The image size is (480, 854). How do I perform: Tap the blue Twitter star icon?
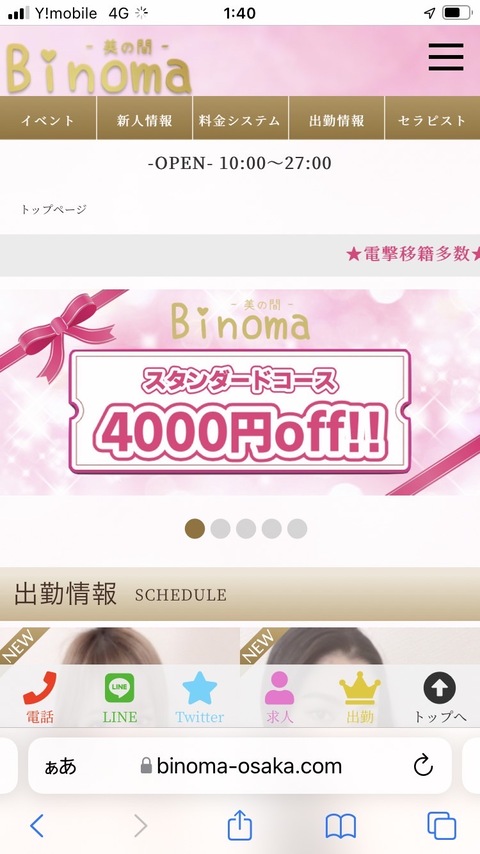tap(199, 688)
